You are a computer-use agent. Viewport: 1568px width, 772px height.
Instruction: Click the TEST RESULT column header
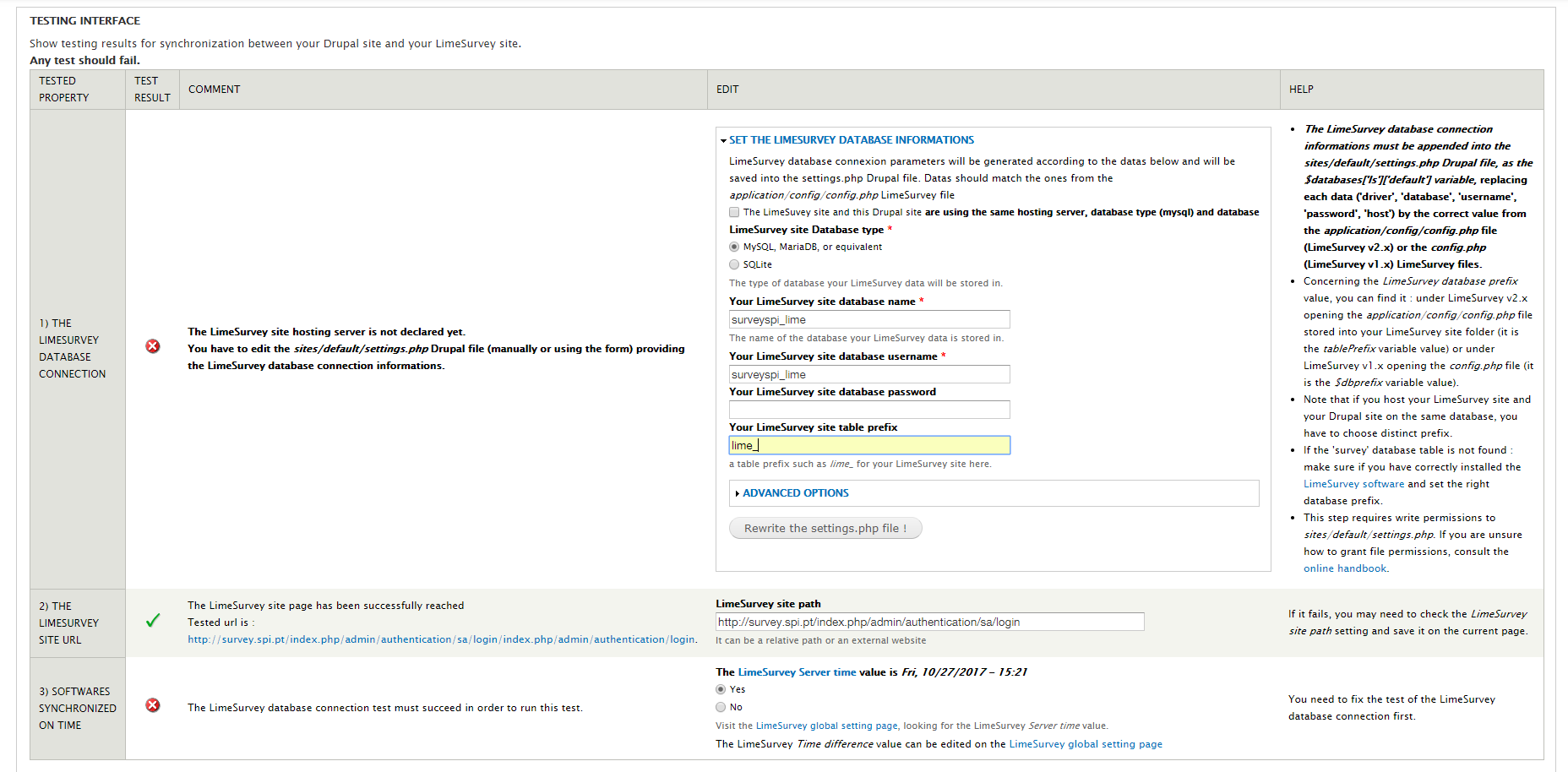pyautogui.click(x=152, y=90)
